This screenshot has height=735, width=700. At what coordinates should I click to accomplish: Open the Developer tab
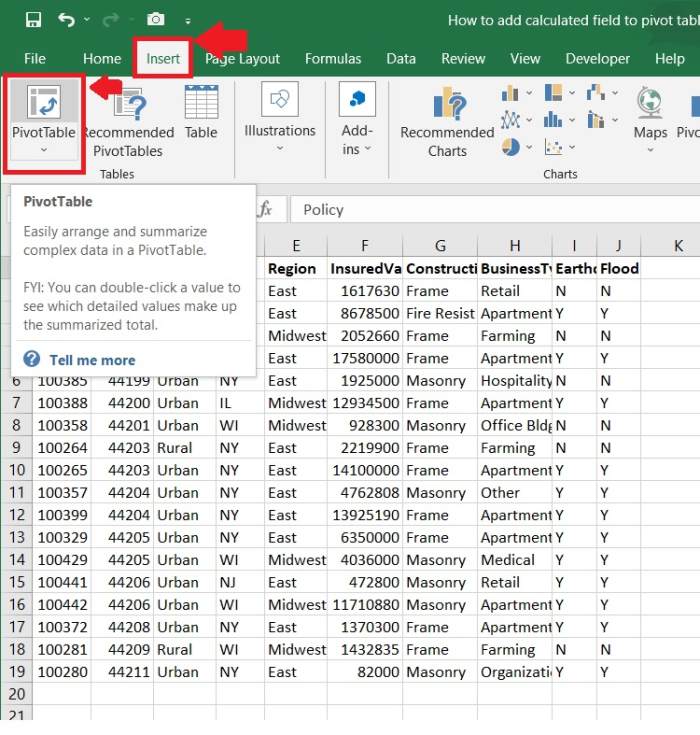point(598,59)
